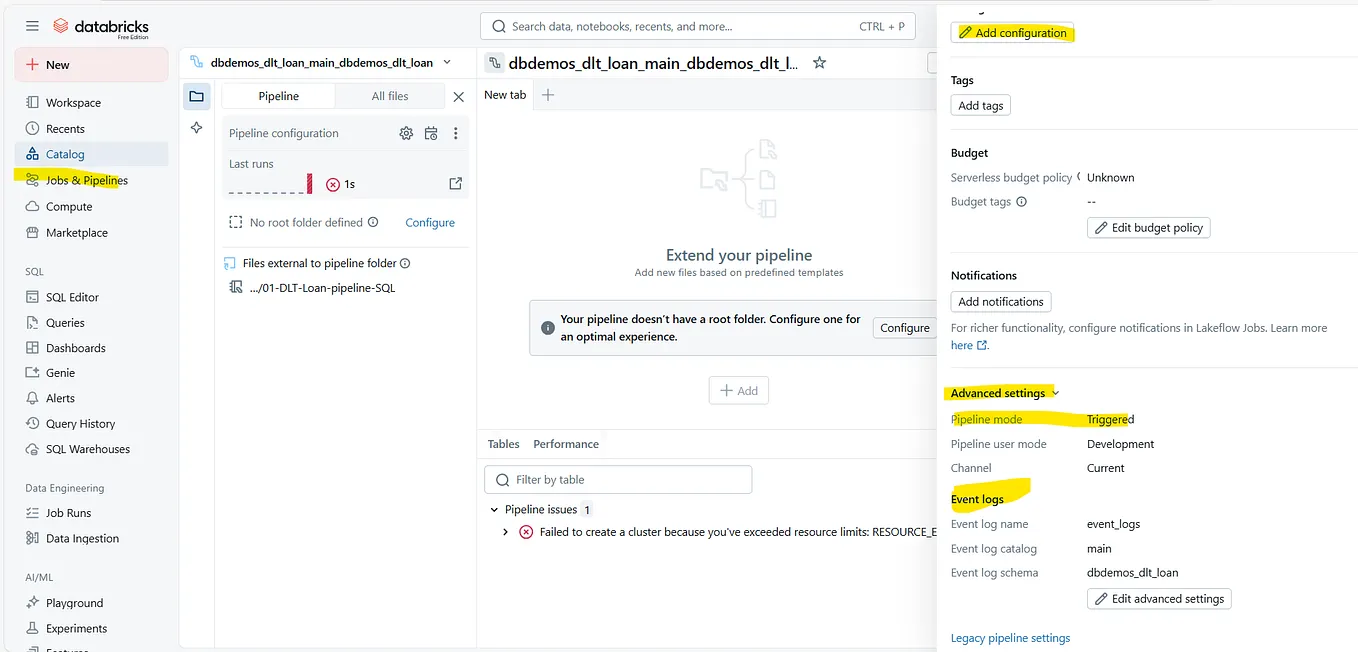Click the Add configuration button
Image resolution: width=1358 pixels, height=652 pixels.
[x=1012, y=32]
